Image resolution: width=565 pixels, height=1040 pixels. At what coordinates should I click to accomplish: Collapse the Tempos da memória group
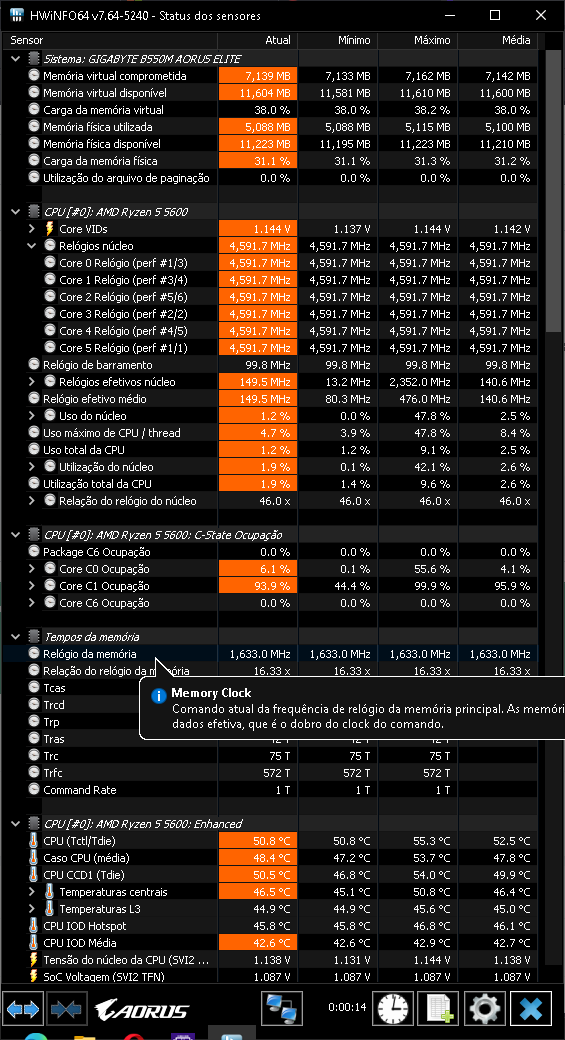click(15, 637)
